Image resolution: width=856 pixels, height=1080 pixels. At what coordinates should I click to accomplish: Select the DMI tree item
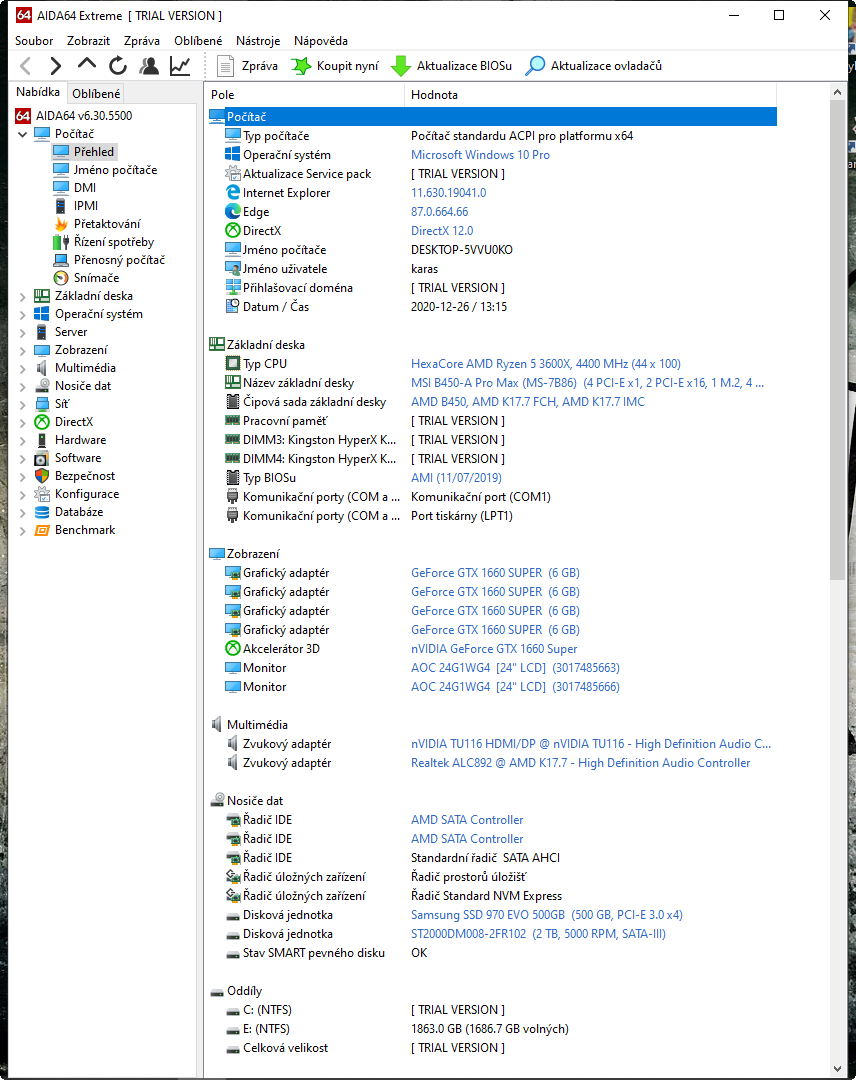(x=85, y=187)
